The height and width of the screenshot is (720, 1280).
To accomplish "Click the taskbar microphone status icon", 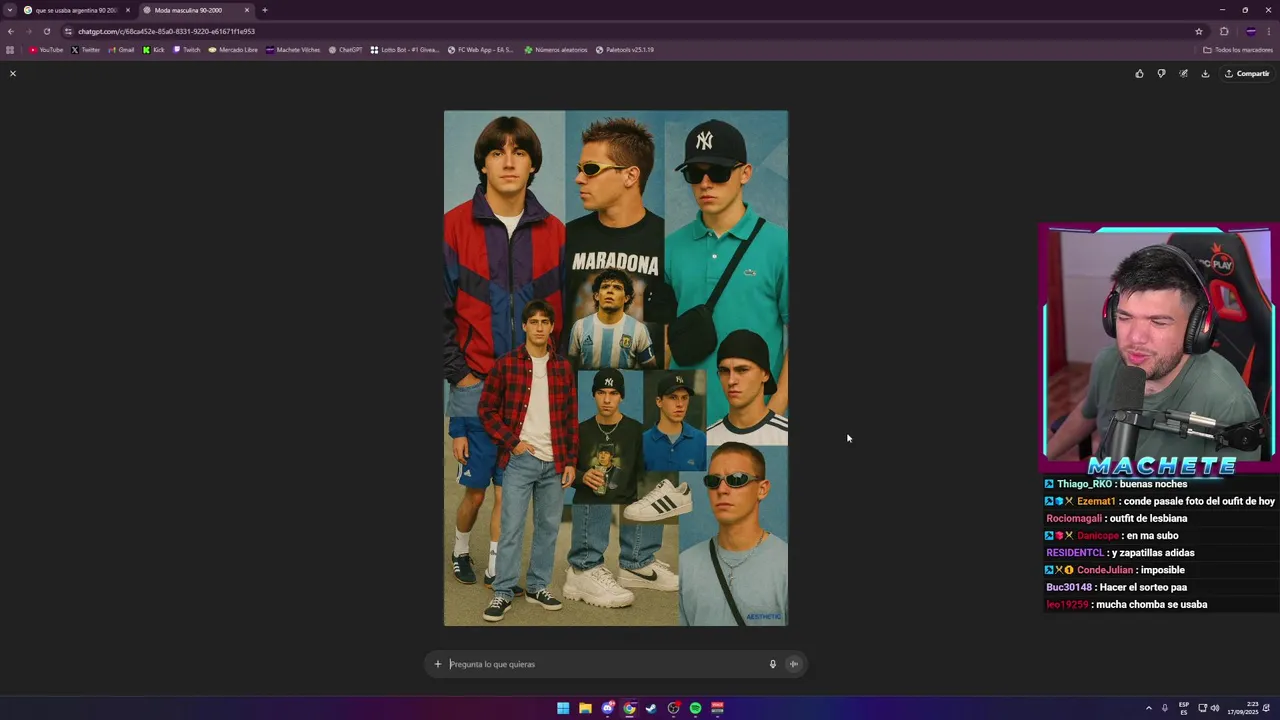I will pos(1164,708).
